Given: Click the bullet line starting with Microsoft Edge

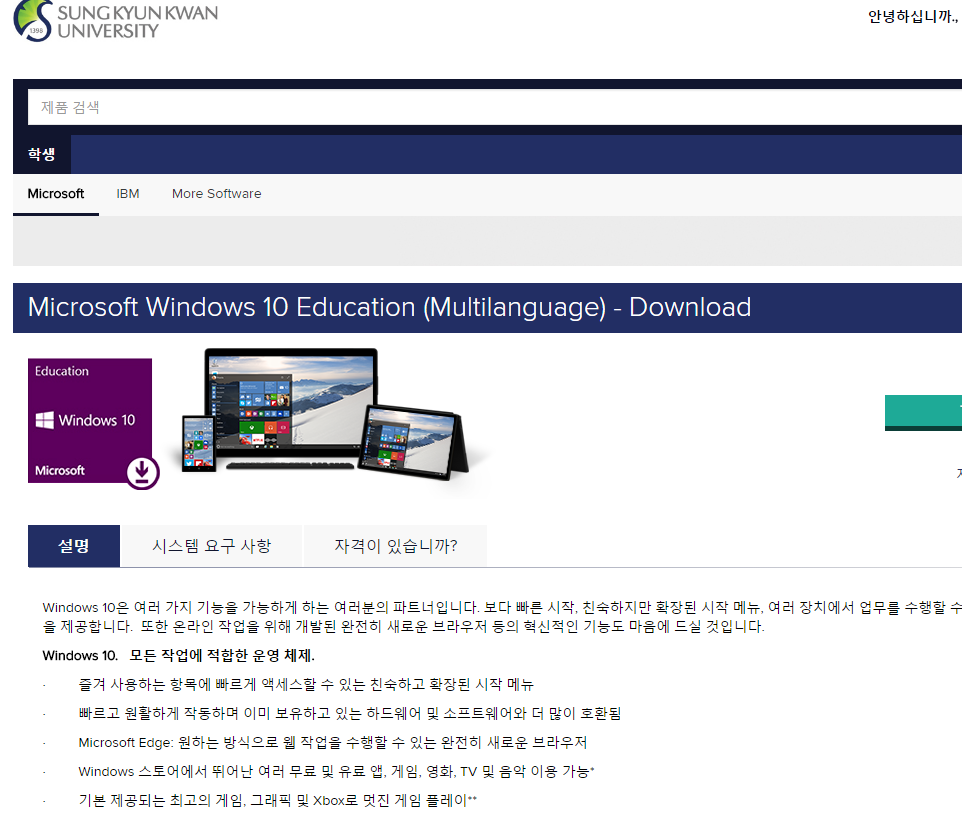Looking at the screenshot, I should coord(333,743).
